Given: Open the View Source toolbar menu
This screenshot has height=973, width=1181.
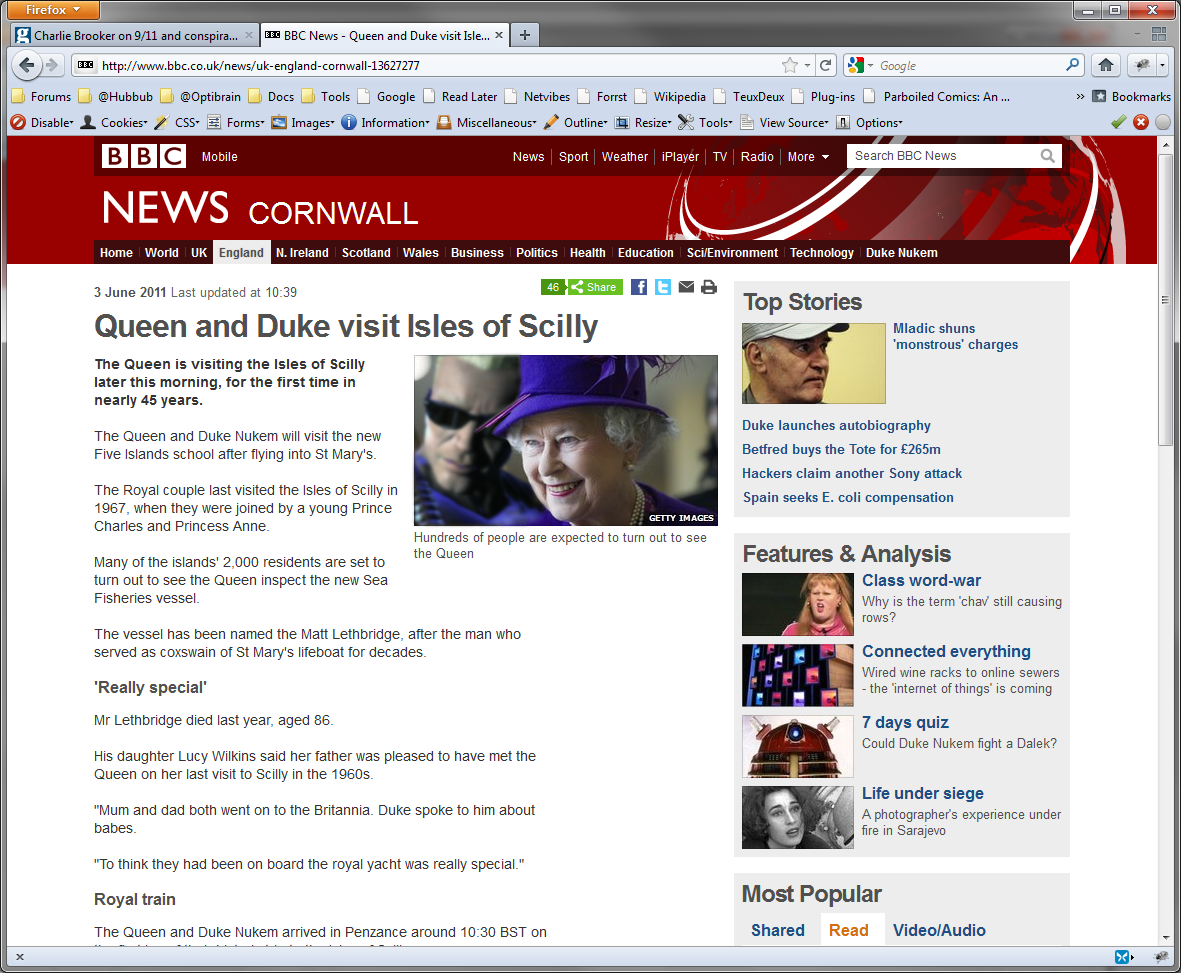Looking at the screenshot, I should pos(785,122).
